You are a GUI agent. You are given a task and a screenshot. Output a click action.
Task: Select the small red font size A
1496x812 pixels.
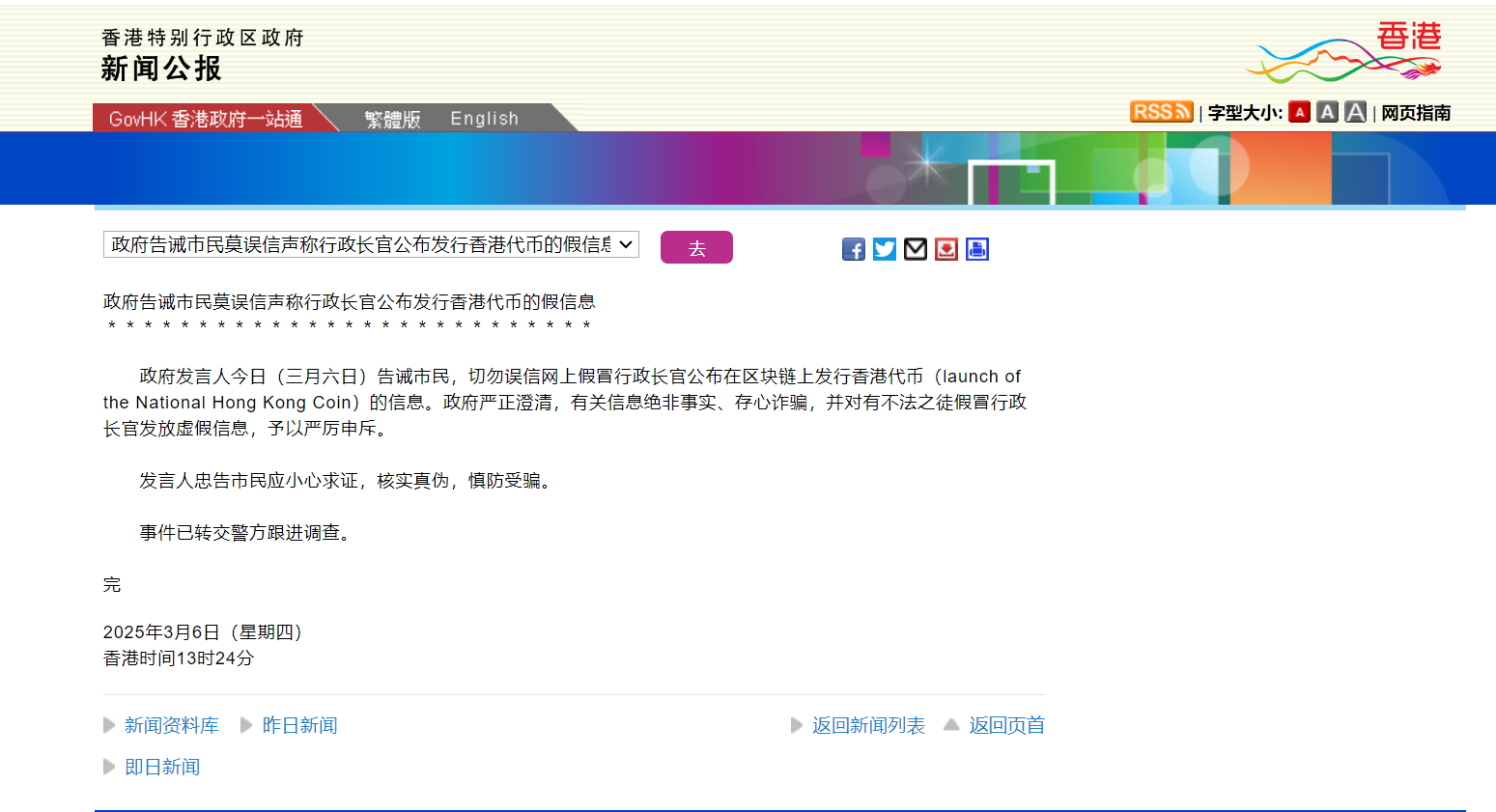[1299, 112]
